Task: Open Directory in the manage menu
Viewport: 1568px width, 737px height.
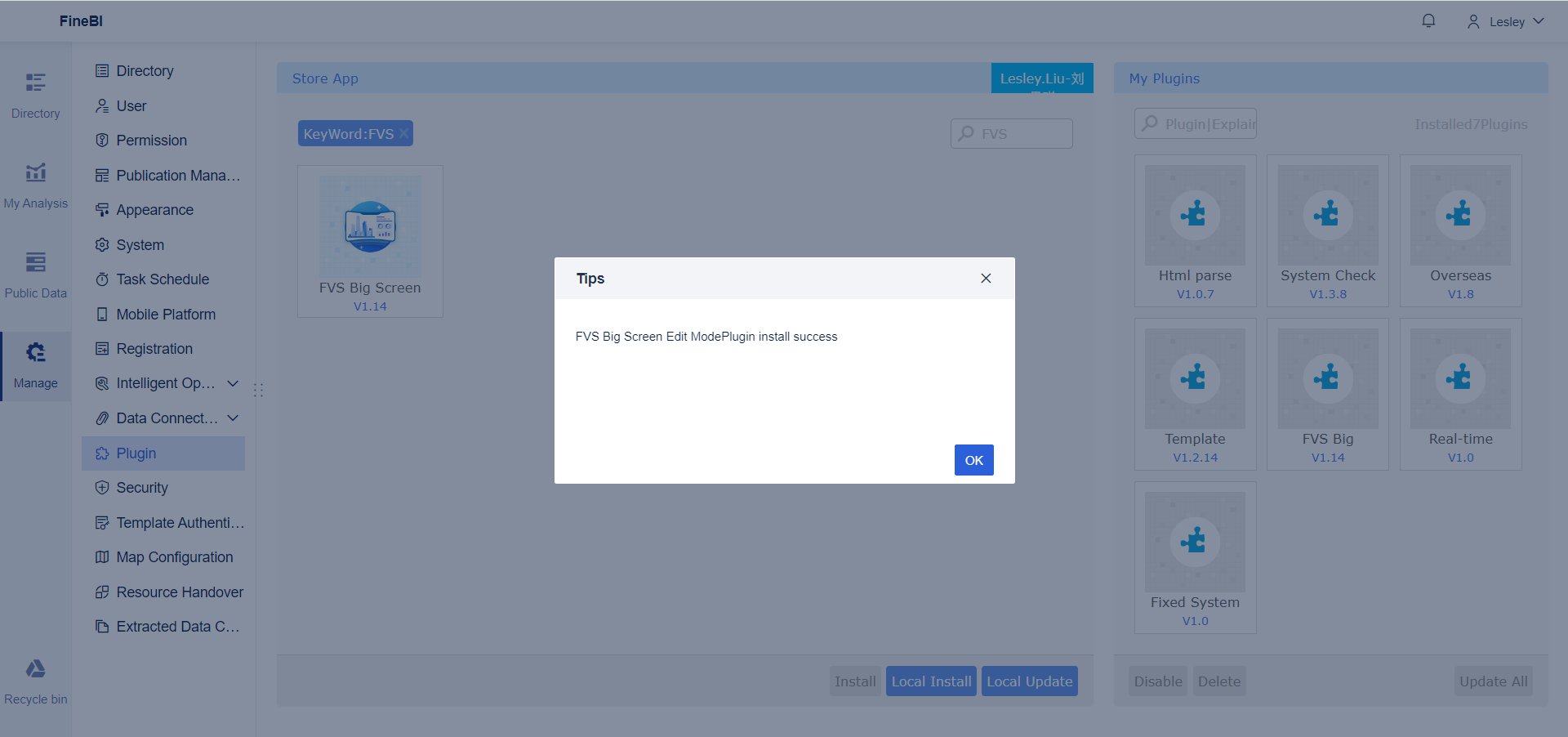Action: coord(163,71)
